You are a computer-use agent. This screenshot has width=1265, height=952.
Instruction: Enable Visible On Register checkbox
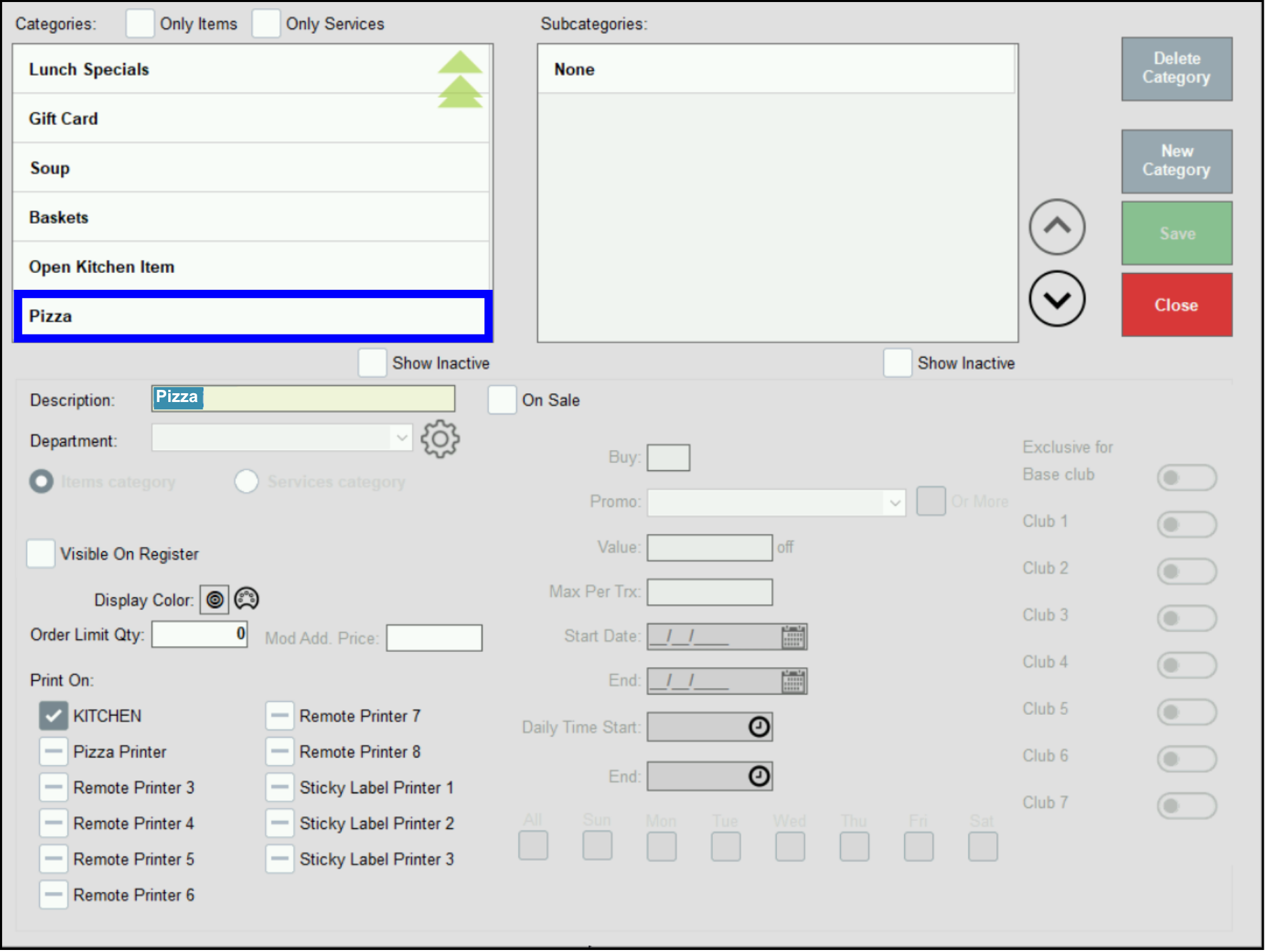pos(41,553)
